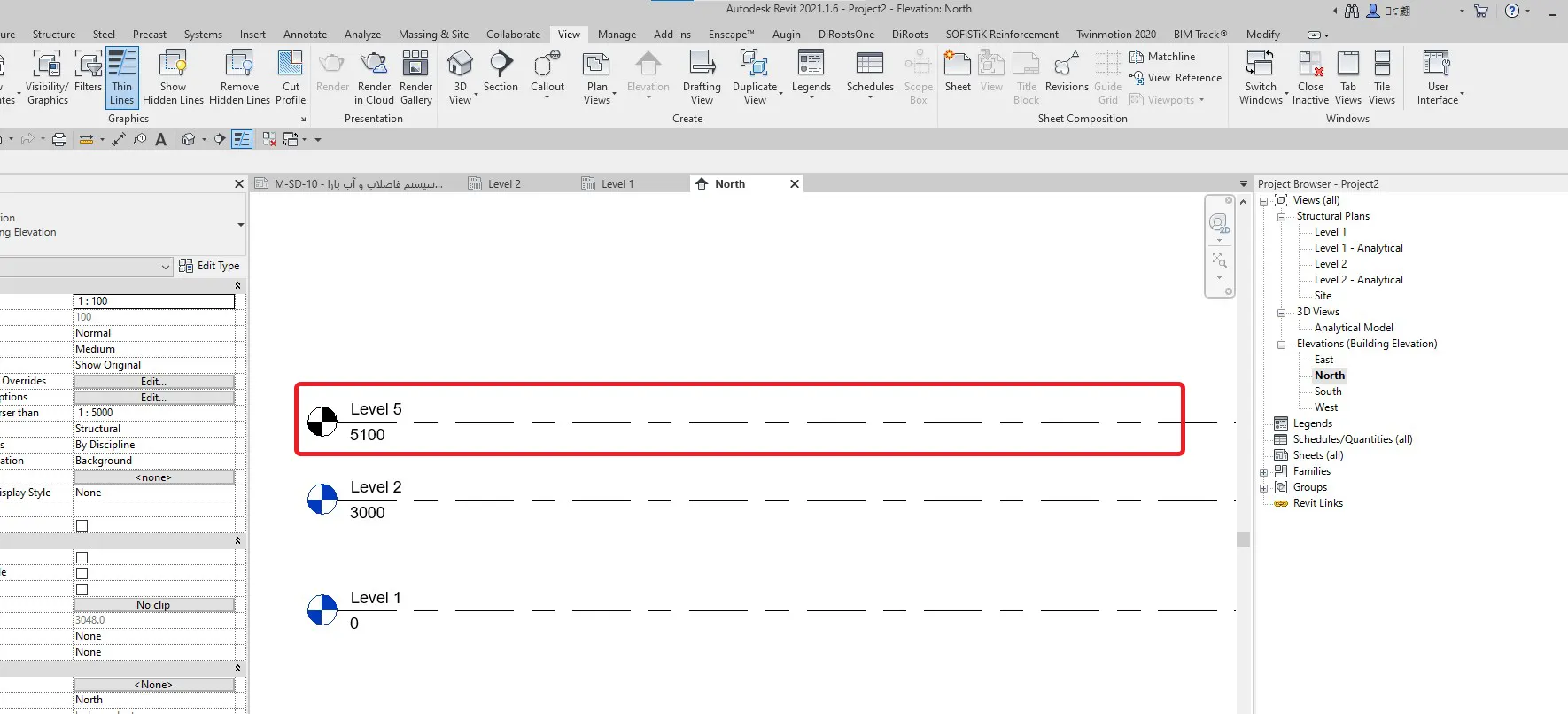
Task: Click Edit button in the Overrides row
Action: (x=153, y=381)
